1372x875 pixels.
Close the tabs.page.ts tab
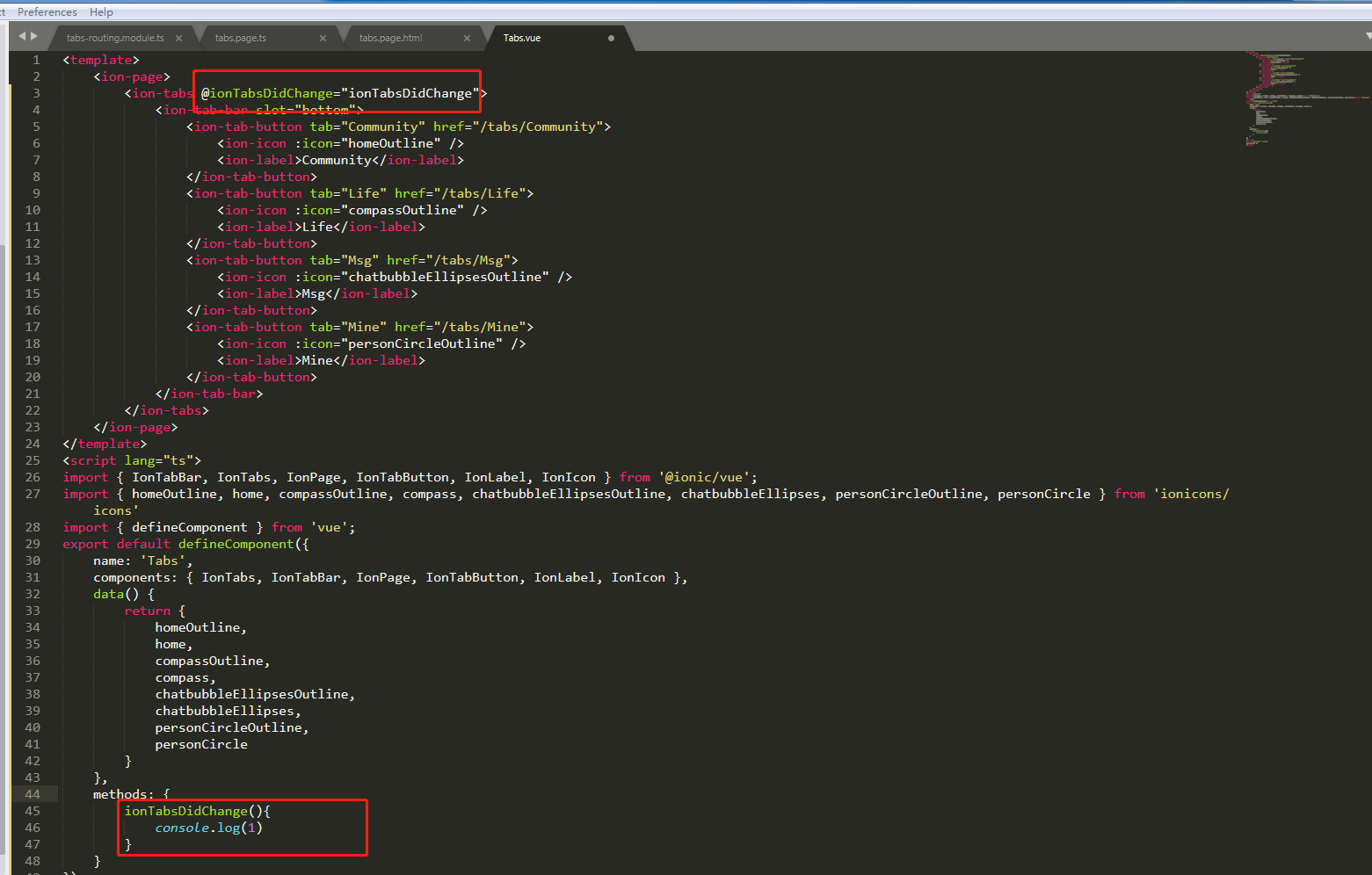pos(323,38)
